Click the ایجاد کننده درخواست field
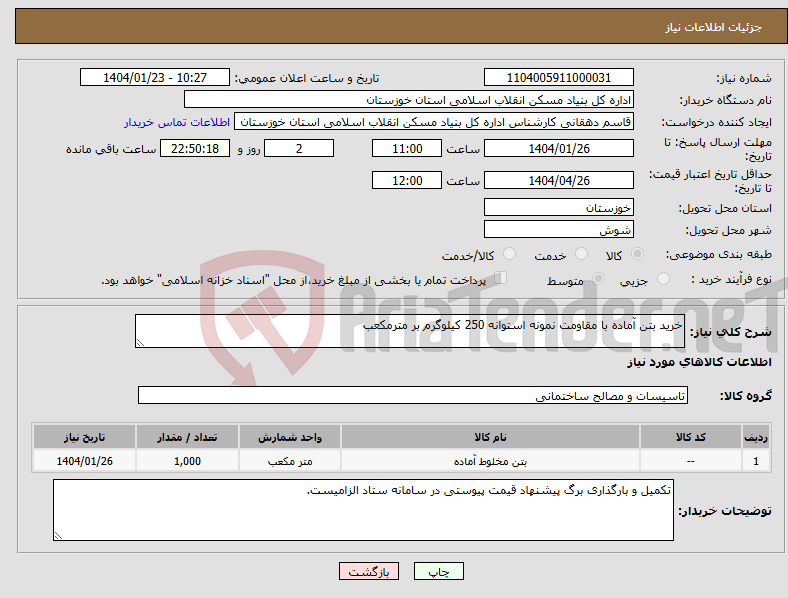Image resolution: width=788 pixels, height=598 pixels. coord(434,122)
